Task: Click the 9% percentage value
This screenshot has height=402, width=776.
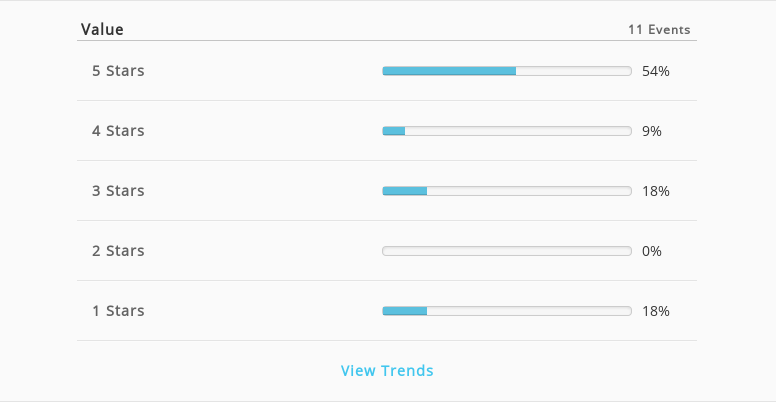Action: click(652, 131)
